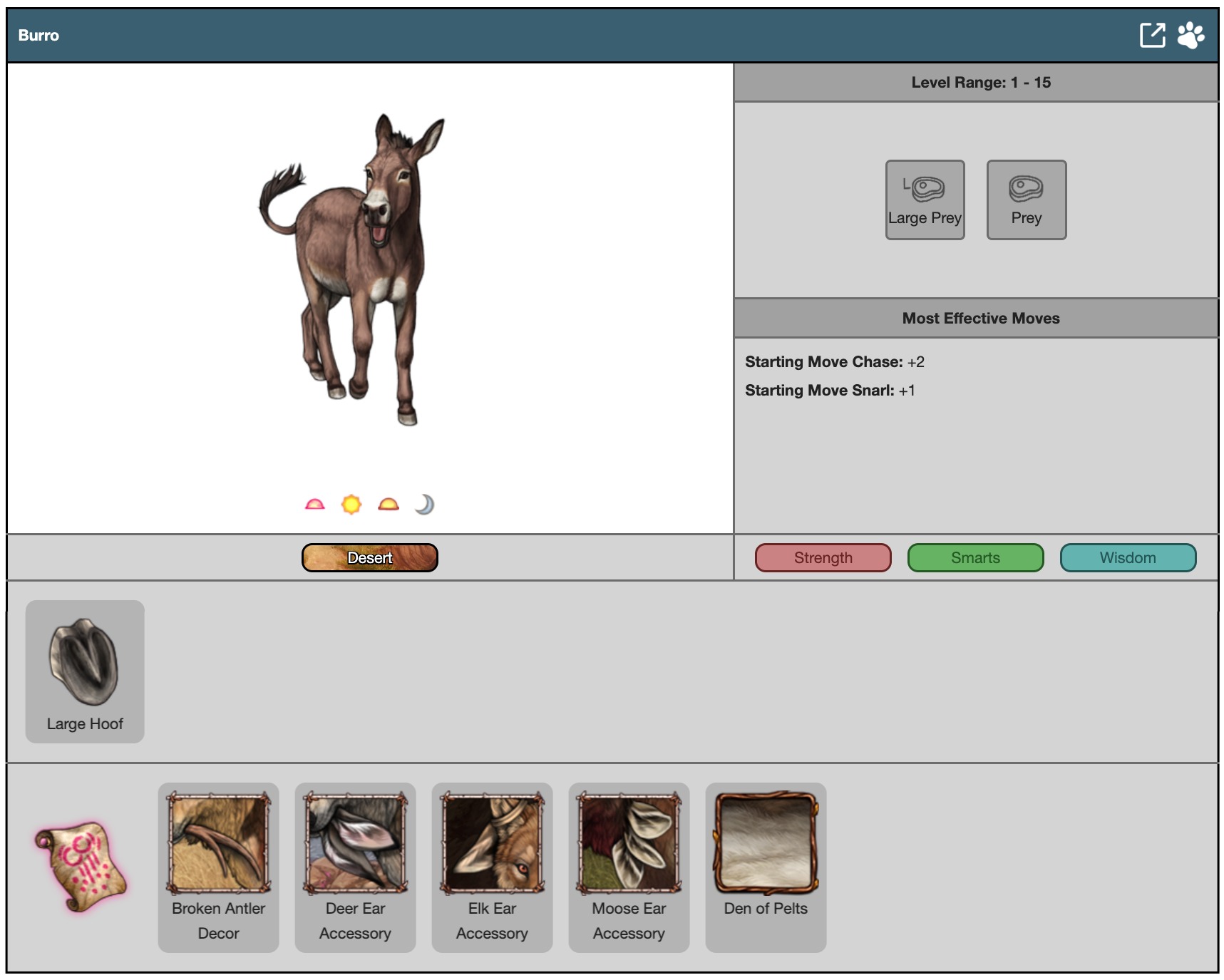This screenshot has width=1224, height=980.
Task: Click the green Smarts stat tag
Action: tap(975, 557)
